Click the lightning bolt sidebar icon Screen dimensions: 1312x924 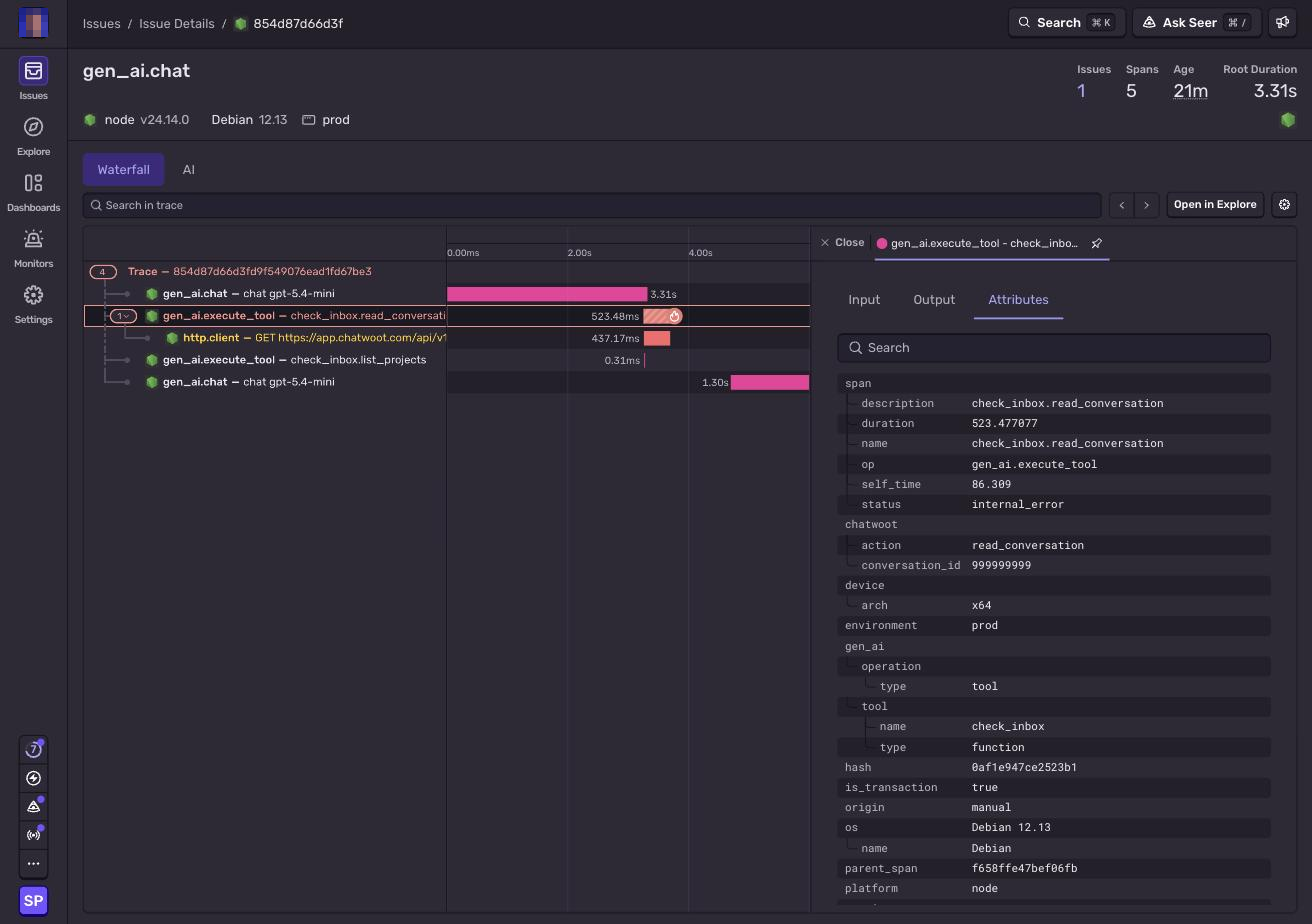(x=33, y=778)
